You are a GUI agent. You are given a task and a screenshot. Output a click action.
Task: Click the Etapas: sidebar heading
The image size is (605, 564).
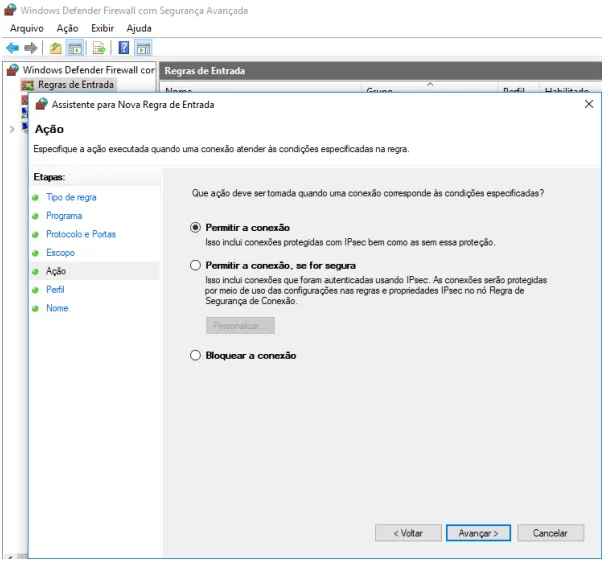pyautogui.click(x=49, y=177)
